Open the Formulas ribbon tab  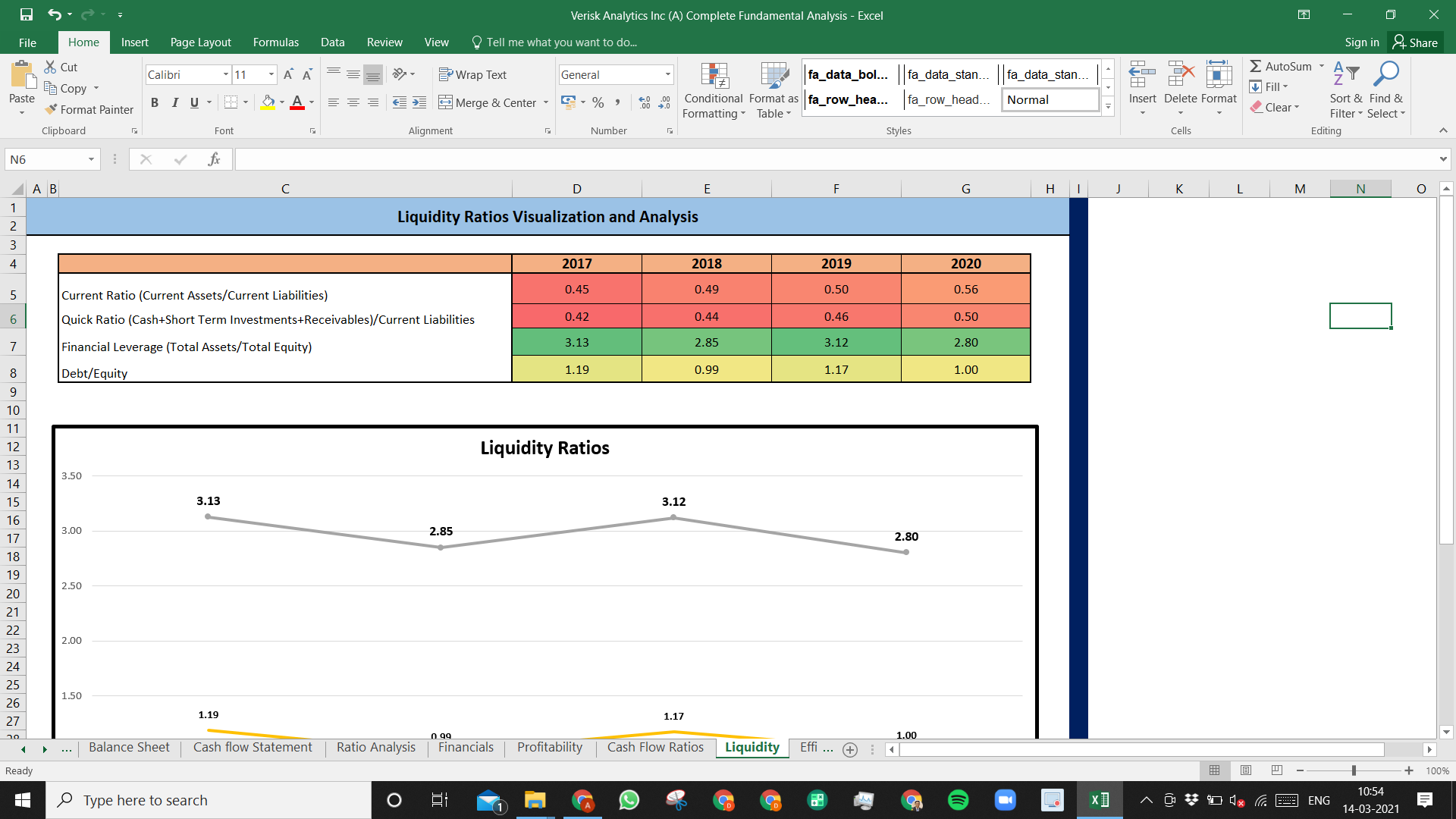275,42
